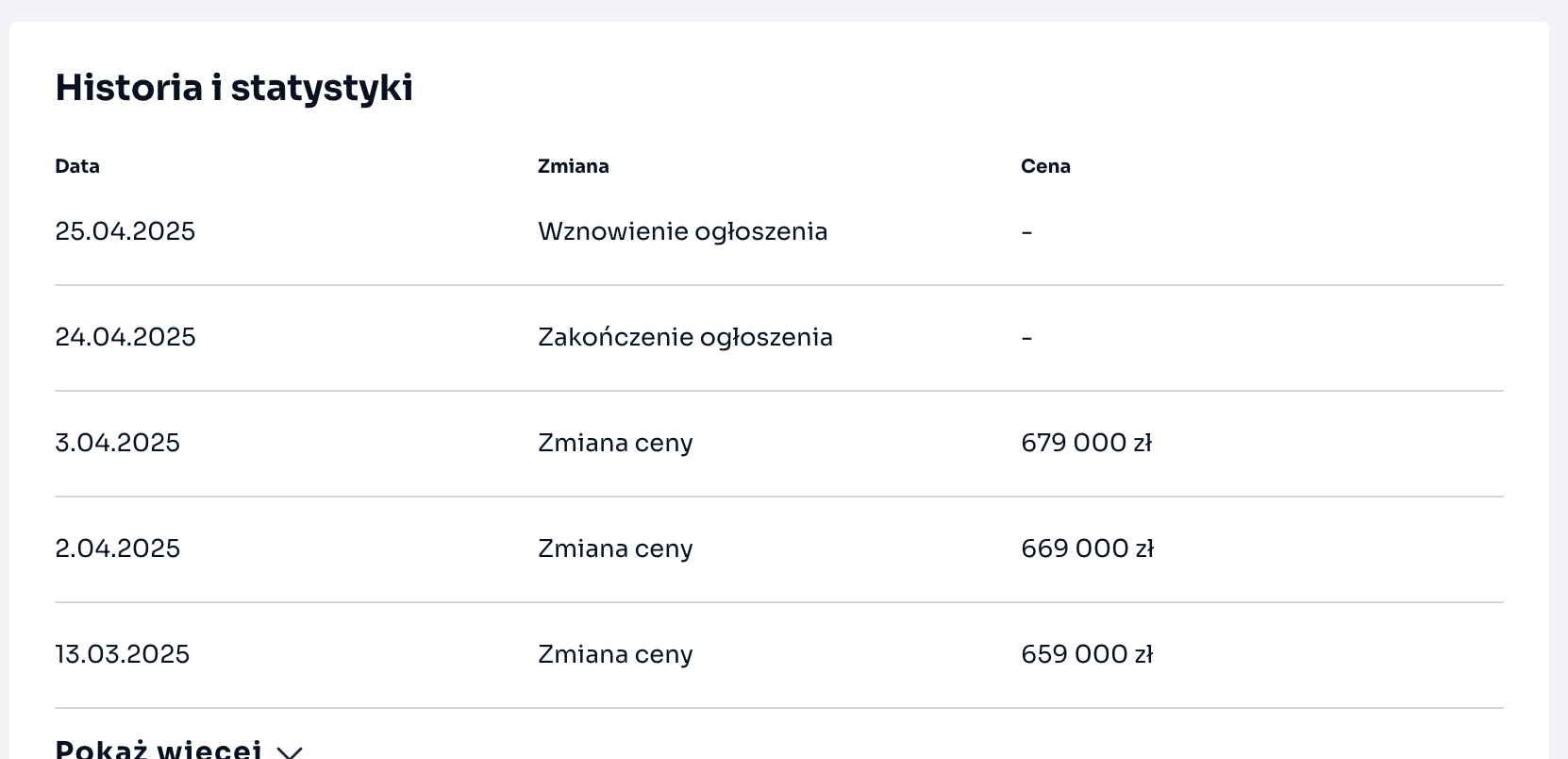Click the Zmiana column header
Image resolution: width=1568 pixels, height=759 pixels.
tap(574, 166)
